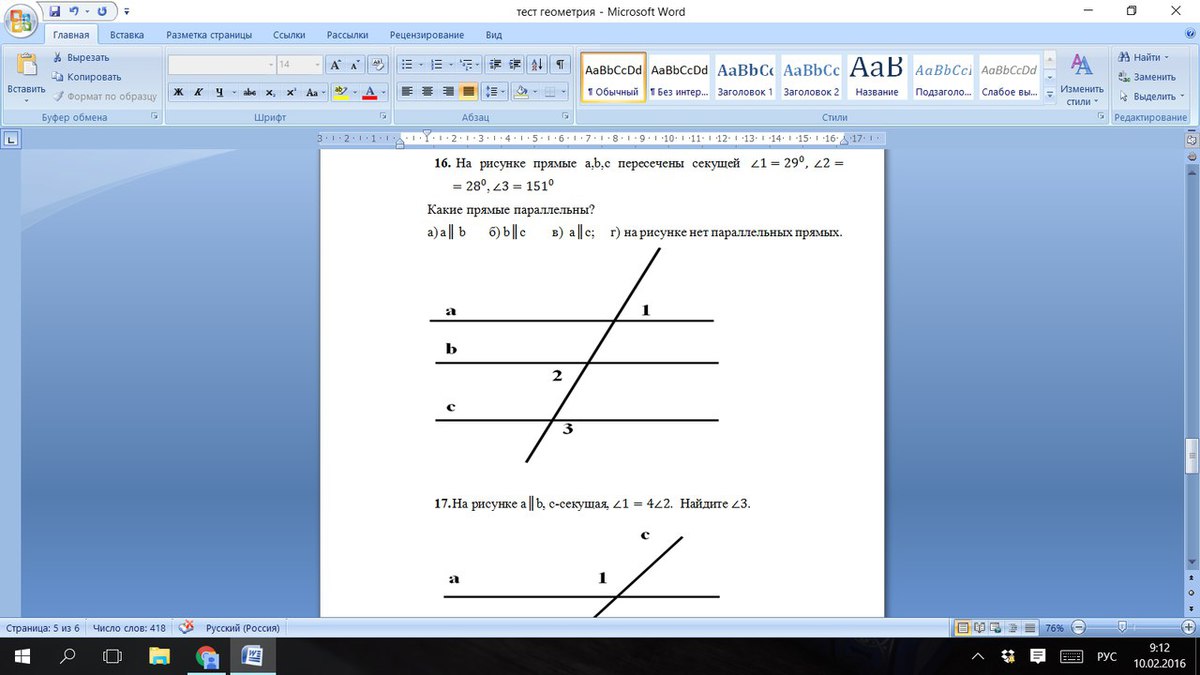1200x675 pixels.
Task: Open the change case Aa menu
Action: (x=313, y=92)
